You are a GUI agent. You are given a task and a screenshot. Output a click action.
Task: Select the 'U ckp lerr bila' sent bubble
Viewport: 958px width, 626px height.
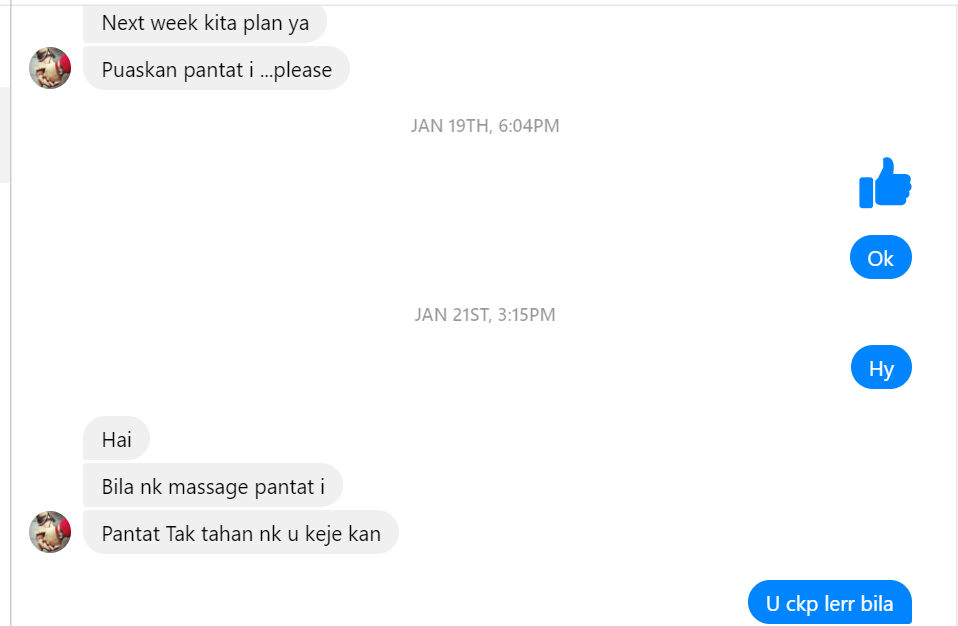(830, 602)
